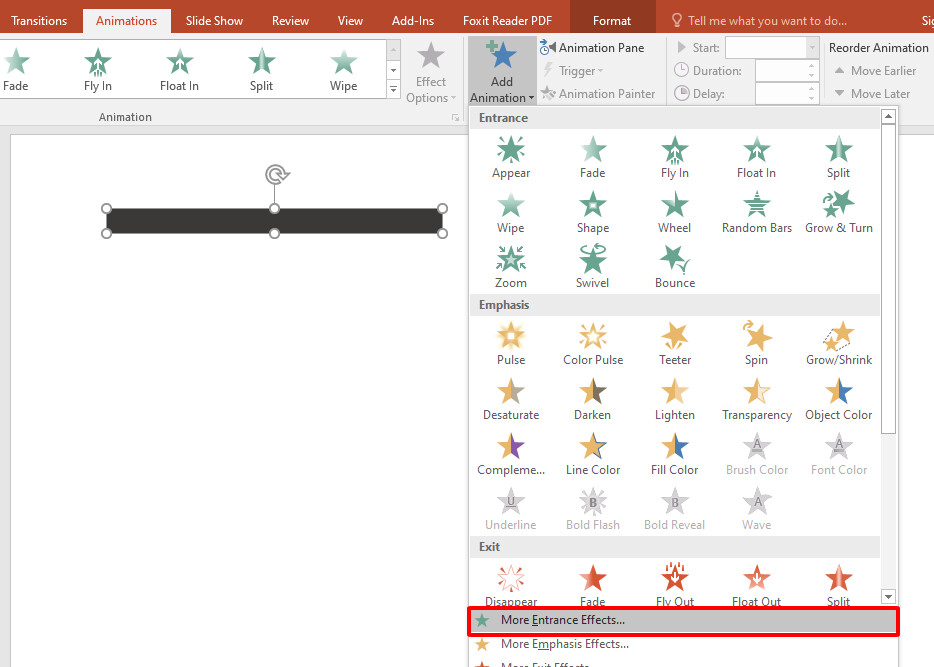Viewport: 934px width, 667px height.
Task: Apply the Bounce entrance effect
Action: [x=674, y=267]
